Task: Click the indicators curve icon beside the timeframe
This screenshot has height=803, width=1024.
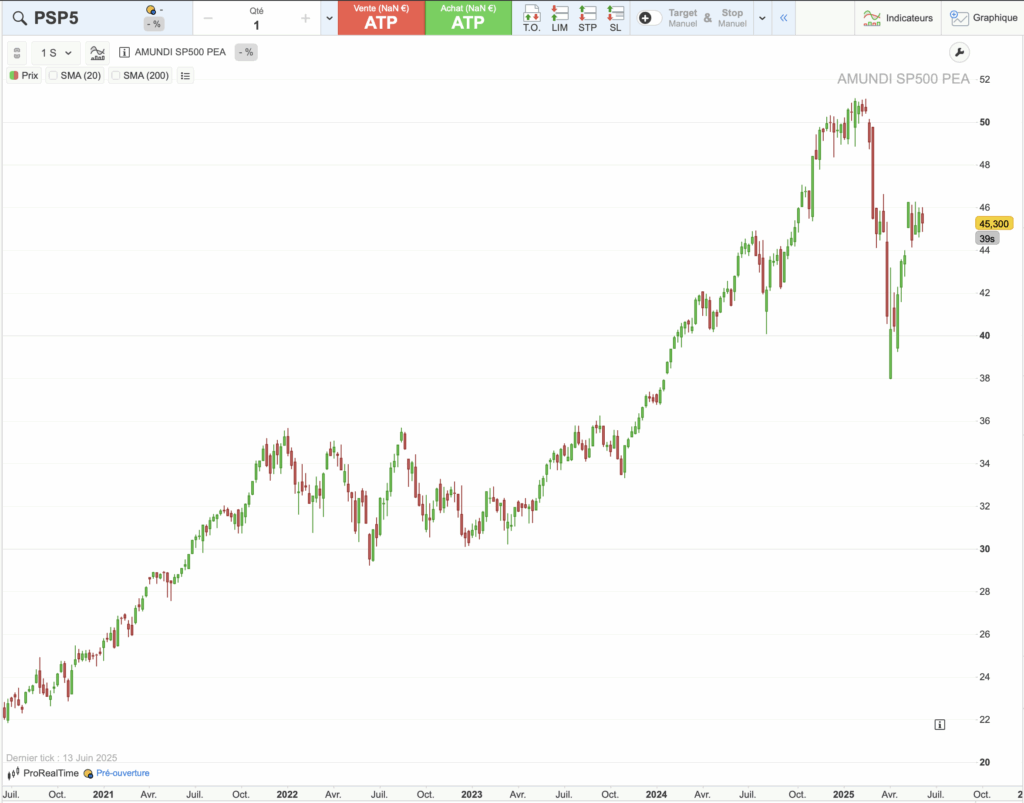Action: (98, 53)
